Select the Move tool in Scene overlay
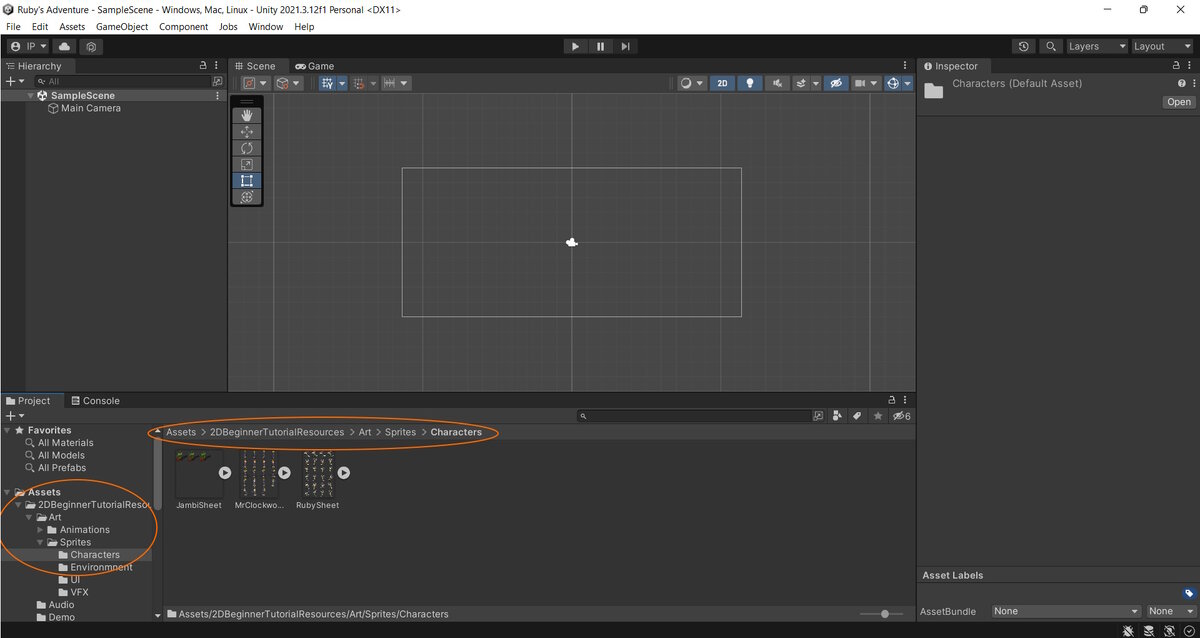The height and width of the screenshot is (638, 1200). point(247,132)
